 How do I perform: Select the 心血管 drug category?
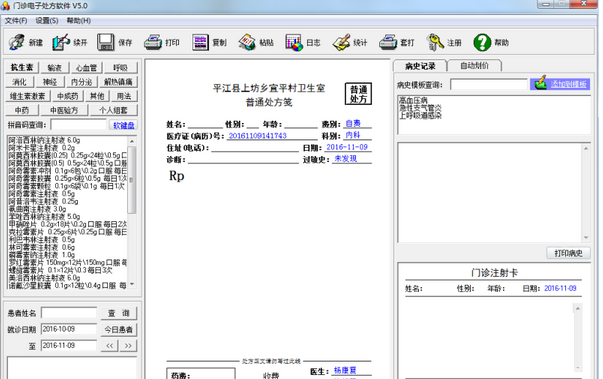coord(86,68)
